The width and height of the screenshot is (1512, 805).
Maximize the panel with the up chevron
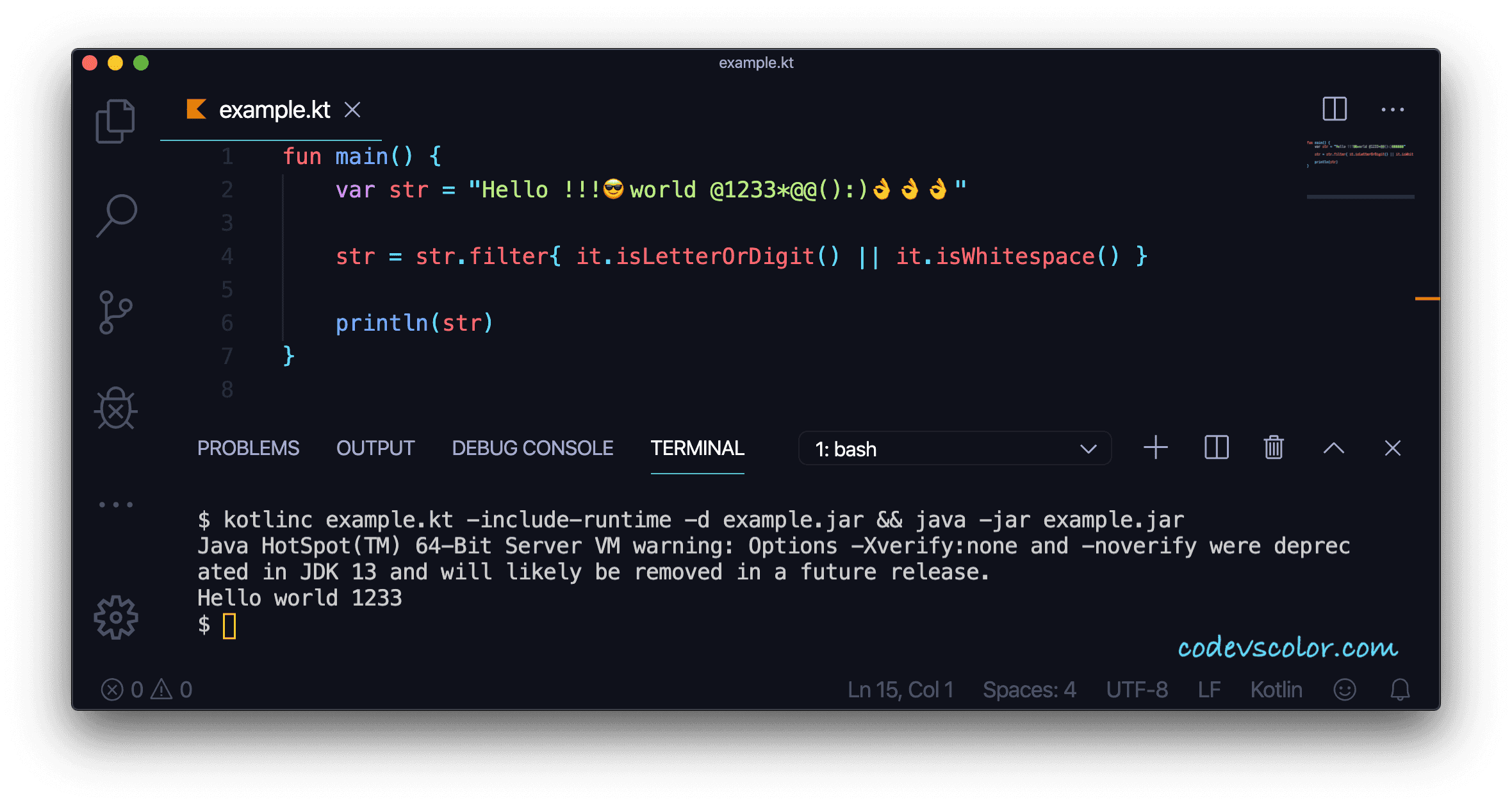tap(1333, 447)
